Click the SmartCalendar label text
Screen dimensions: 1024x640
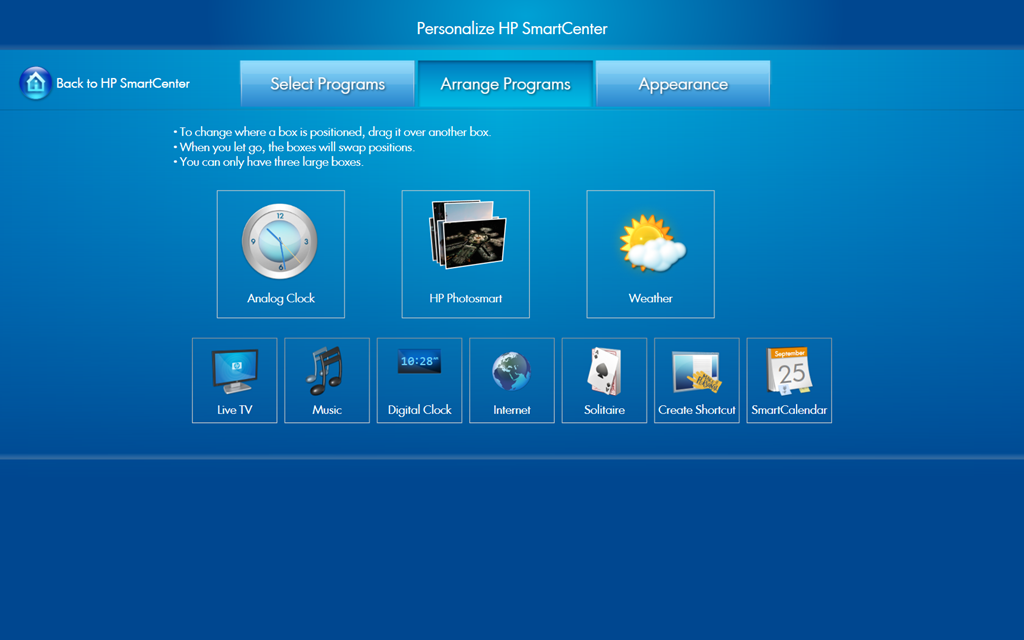click(789, 410)
